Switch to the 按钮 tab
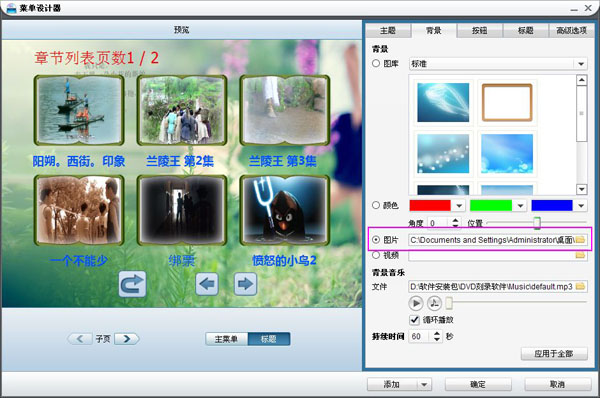This screenshot has width=600, height=398. 479,30
